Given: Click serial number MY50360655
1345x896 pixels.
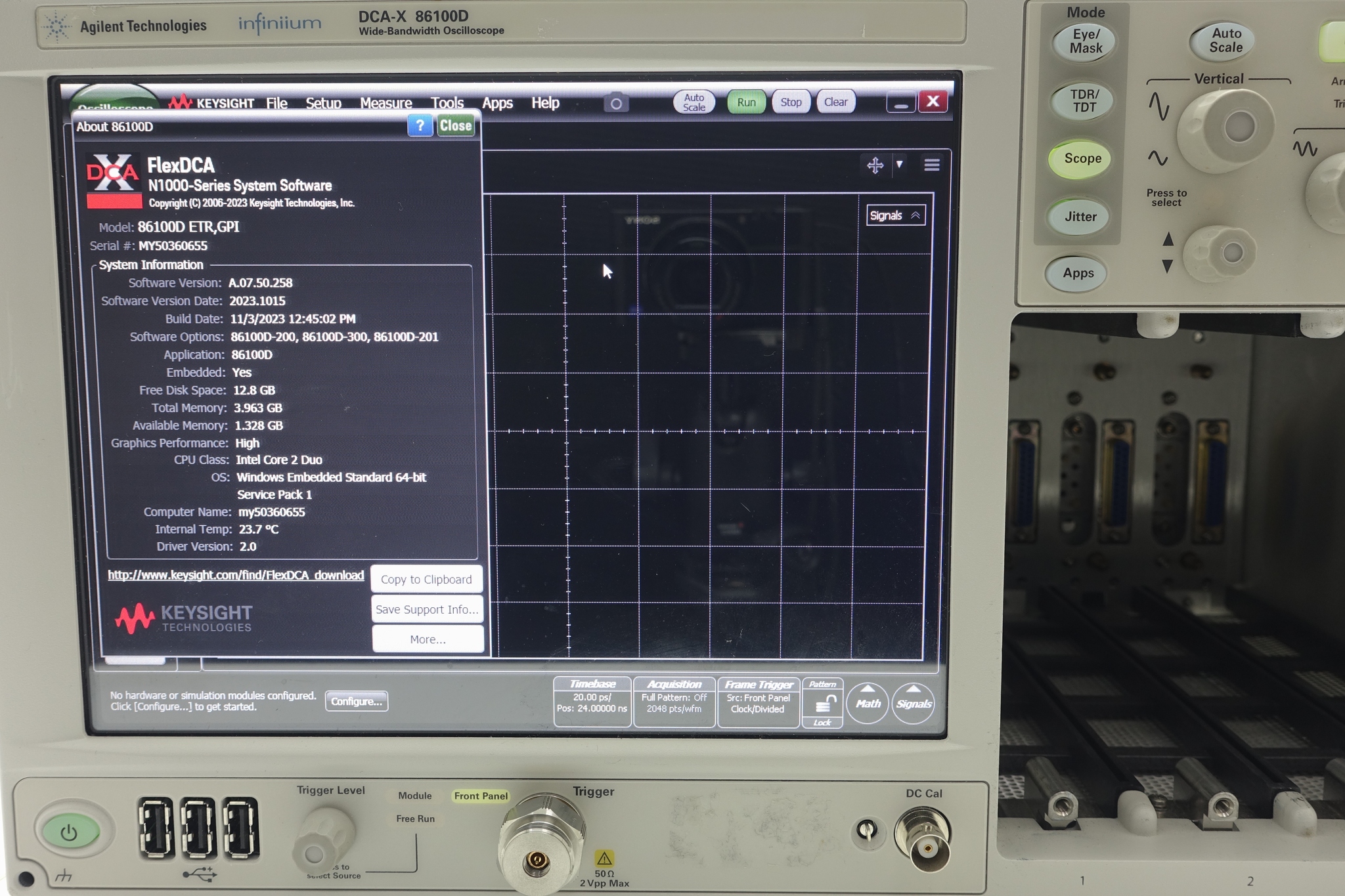Looking at the screenshot, I should tap(173, 246).
